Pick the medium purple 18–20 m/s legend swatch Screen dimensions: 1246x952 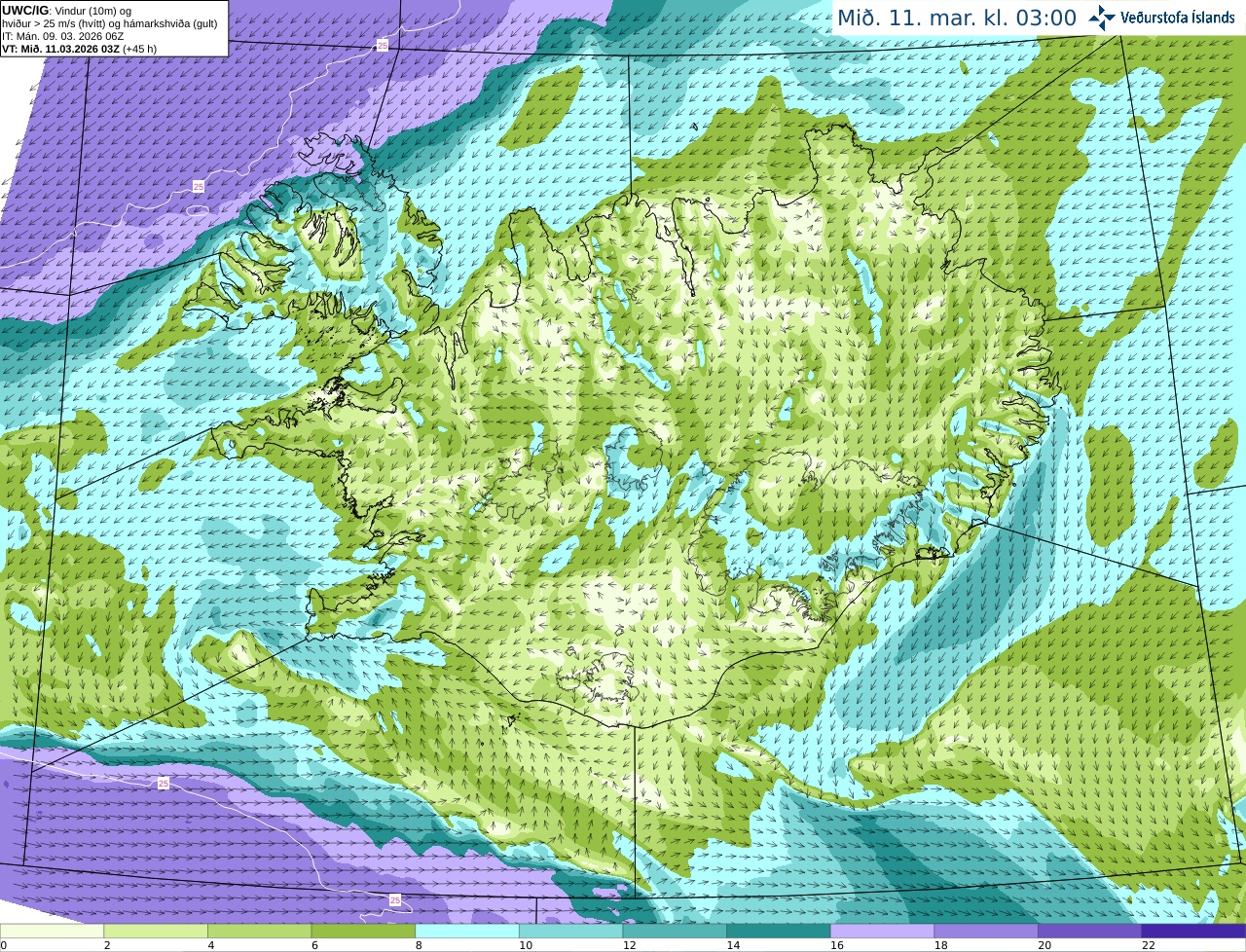(986, 932)
